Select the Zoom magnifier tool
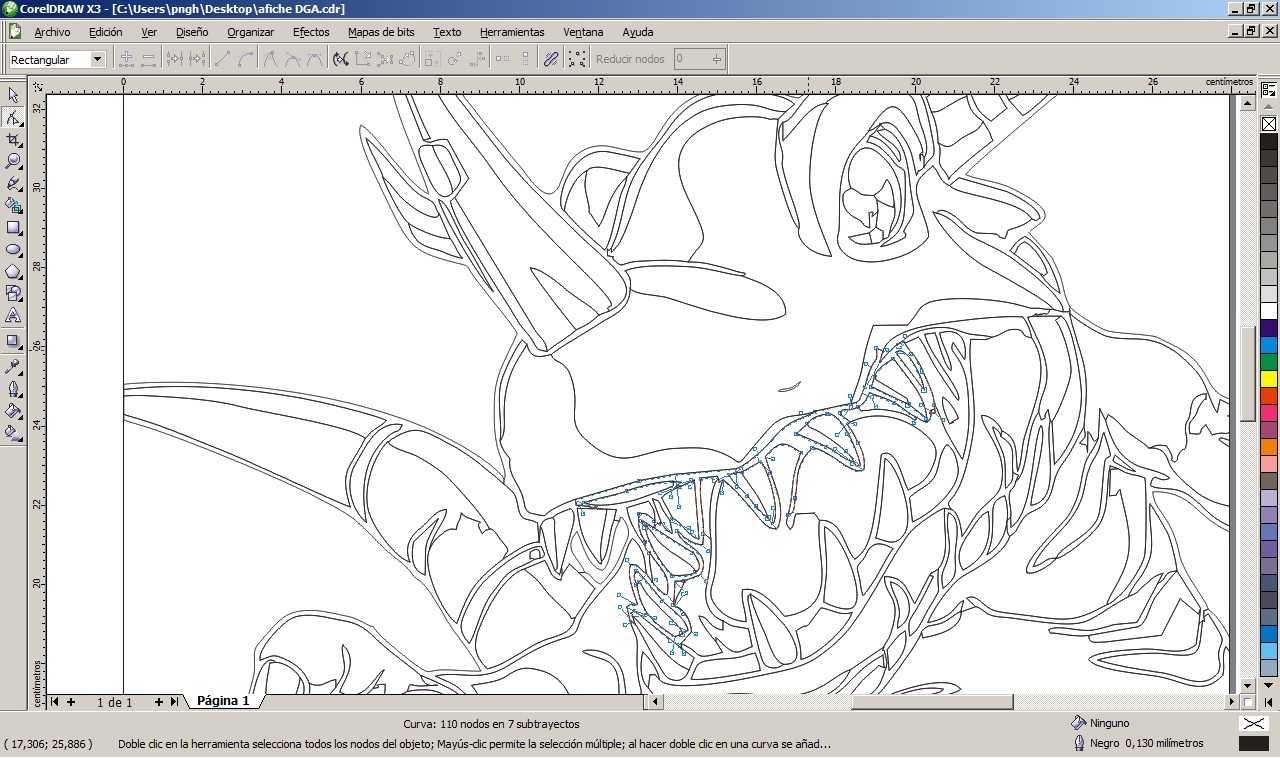 coord(13,161)
